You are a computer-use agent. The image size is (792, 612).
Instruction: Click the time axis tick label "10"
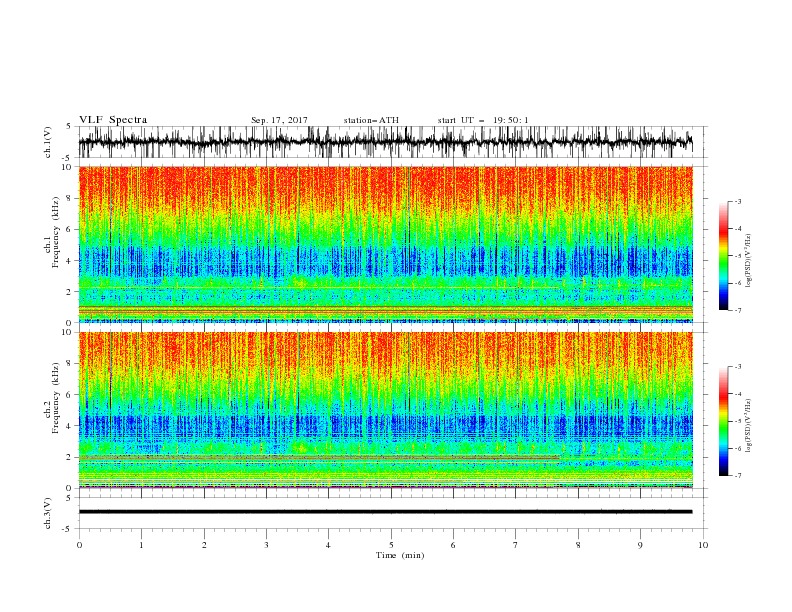[x=703, y=545]
